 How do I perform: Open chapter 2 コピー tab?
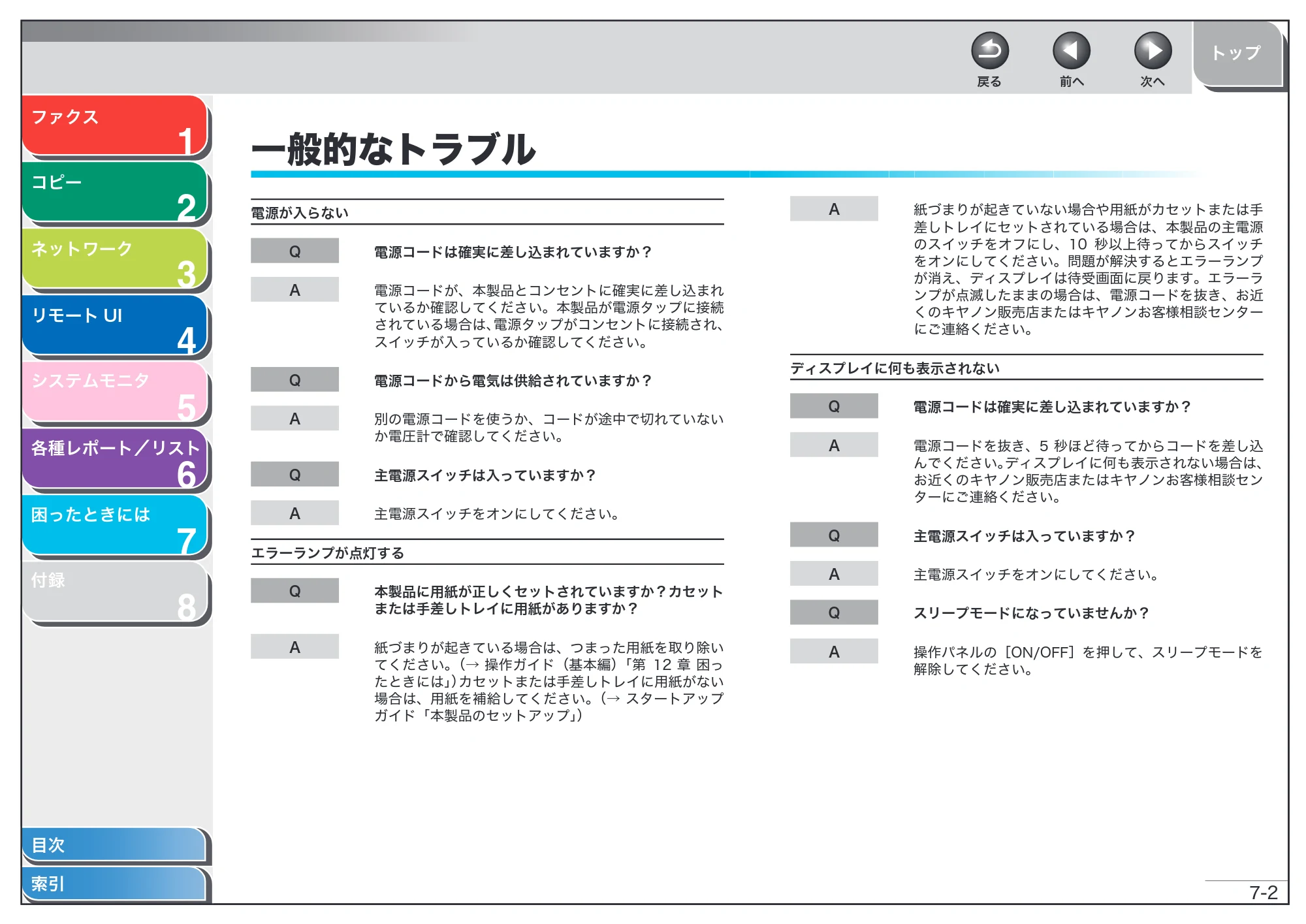click(x=115, y=193)
